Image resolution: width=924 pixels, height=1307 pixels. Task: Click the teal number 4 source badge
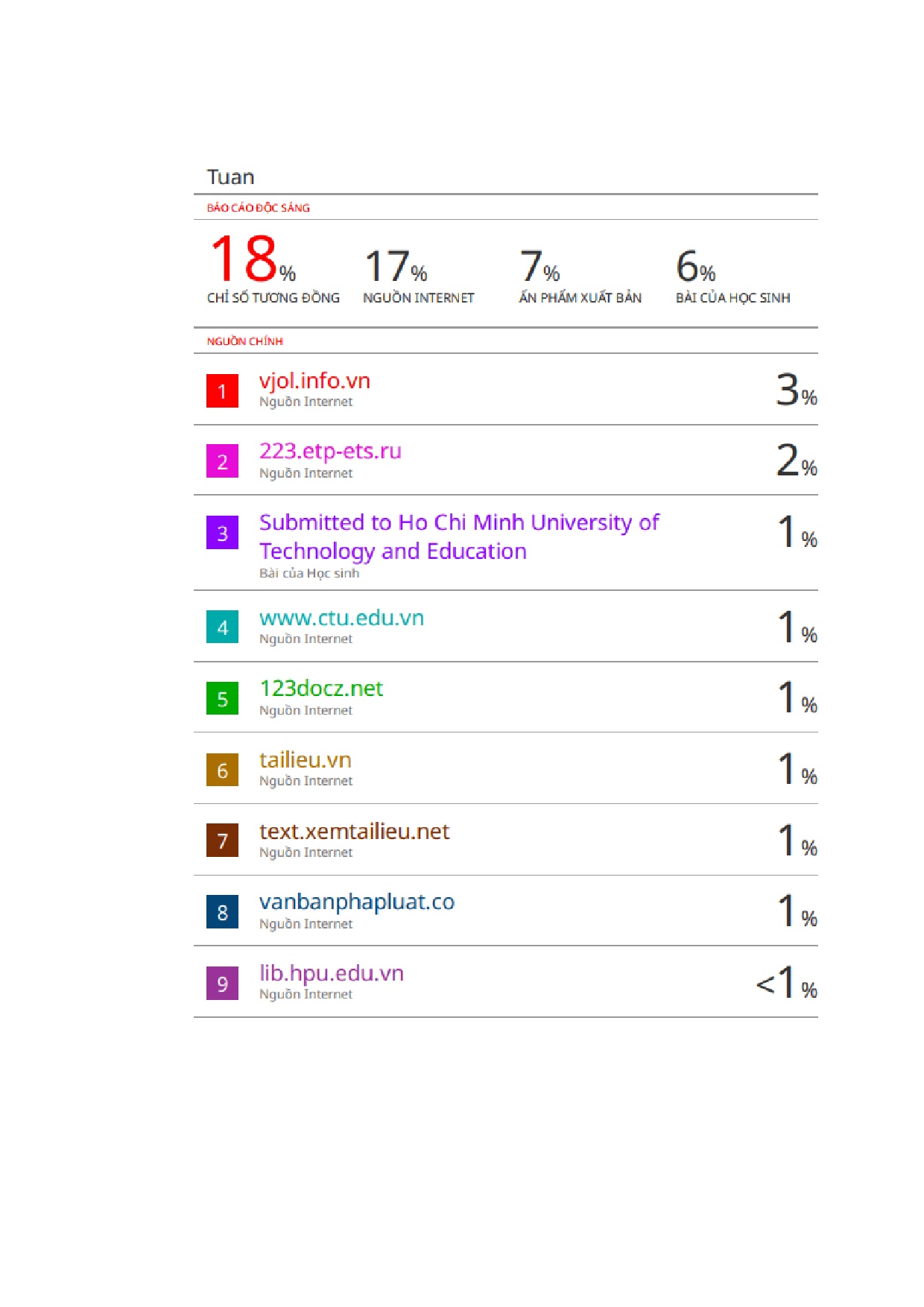coord(222,627)
